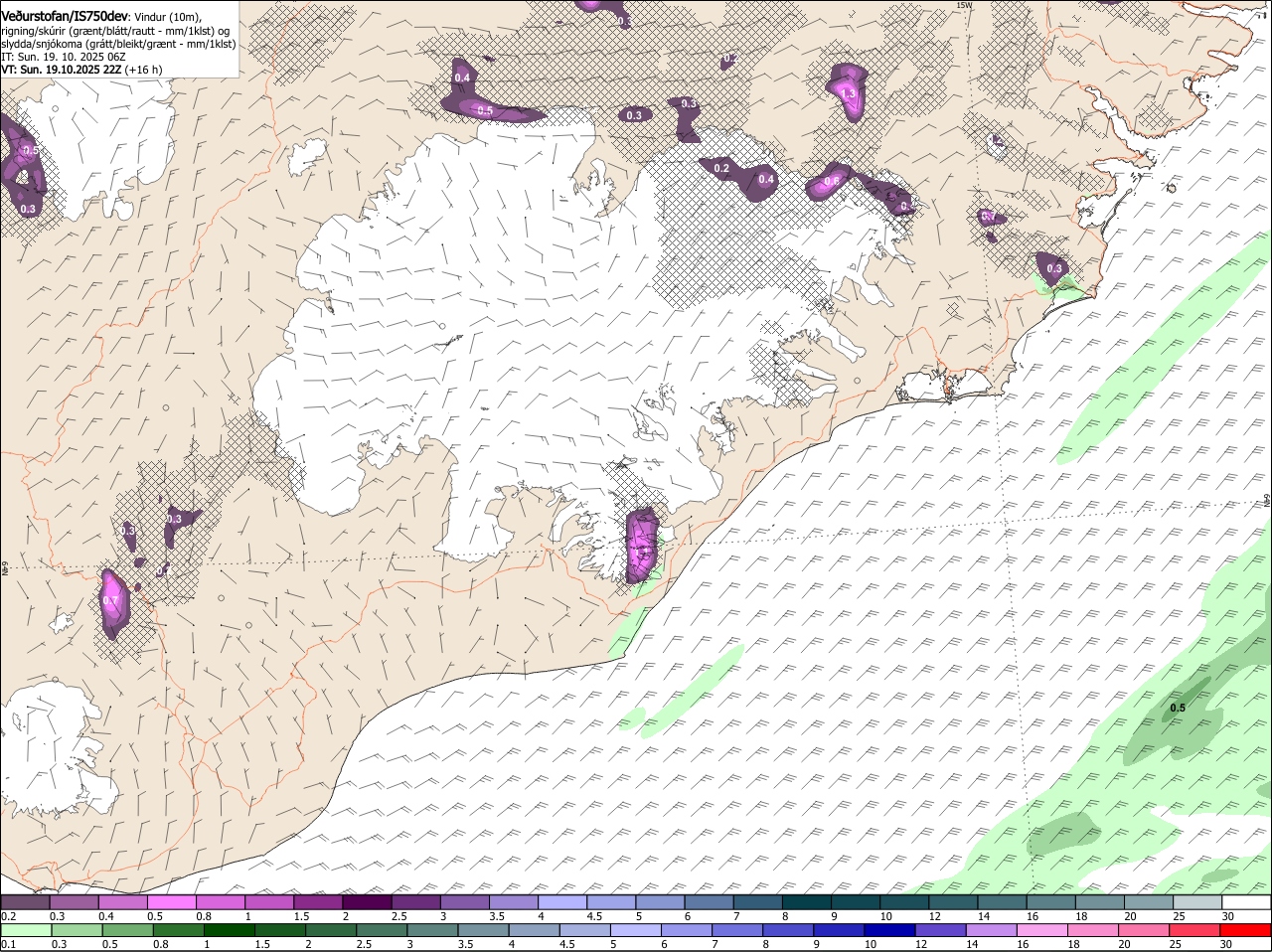The image size is (1272, 952).
Task: Click the 15W longitude label
Action: pos(963,5)
